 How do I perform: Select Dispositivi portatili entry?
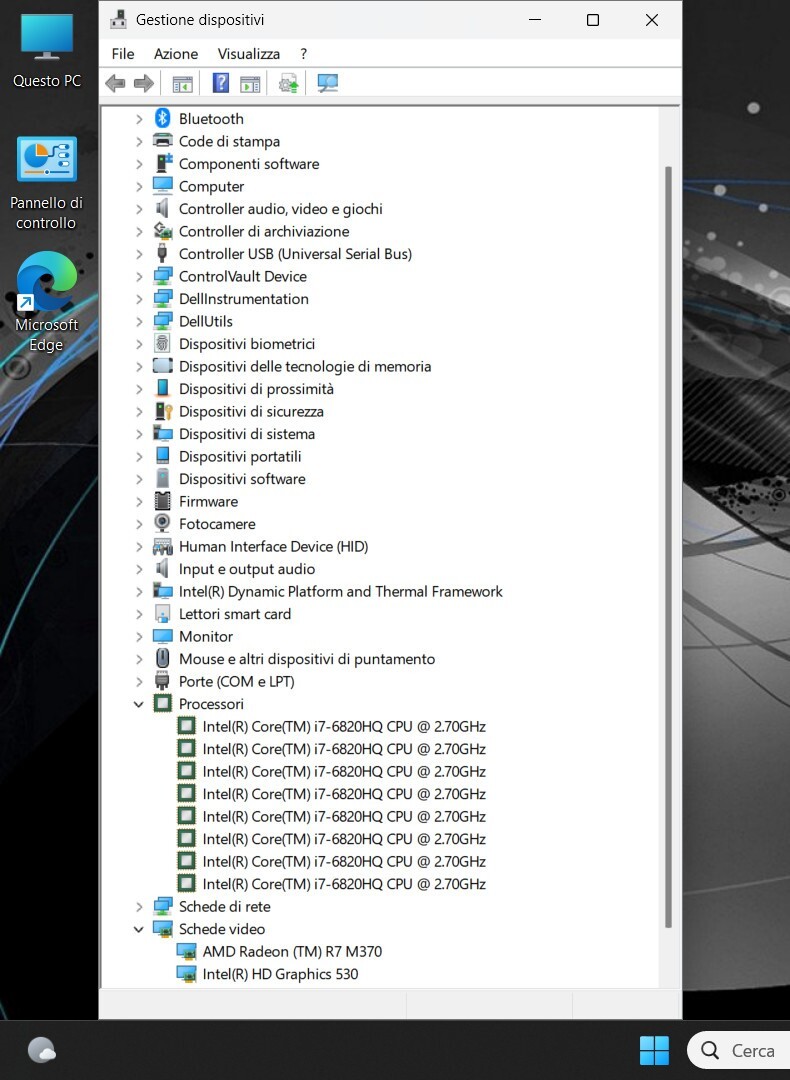click(240, 456)
